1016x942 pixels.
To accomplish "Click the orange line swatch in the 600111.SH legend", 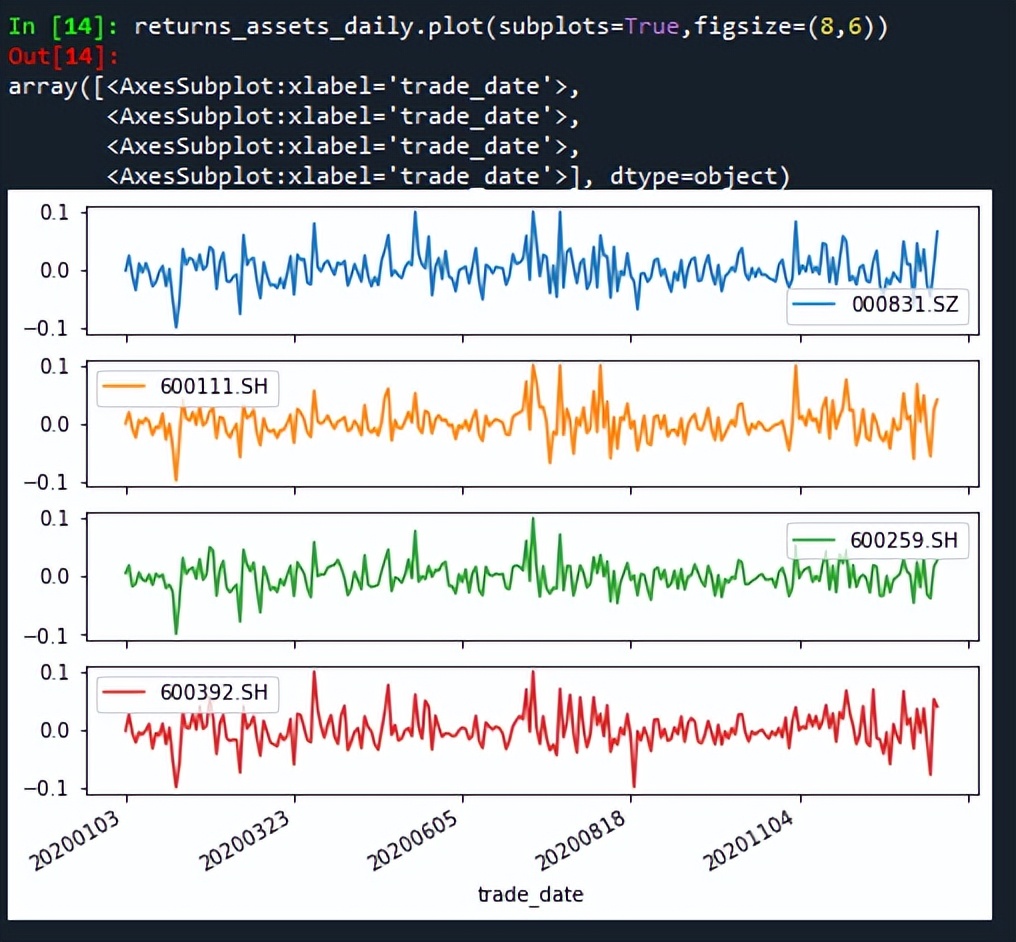I will 126,387.
